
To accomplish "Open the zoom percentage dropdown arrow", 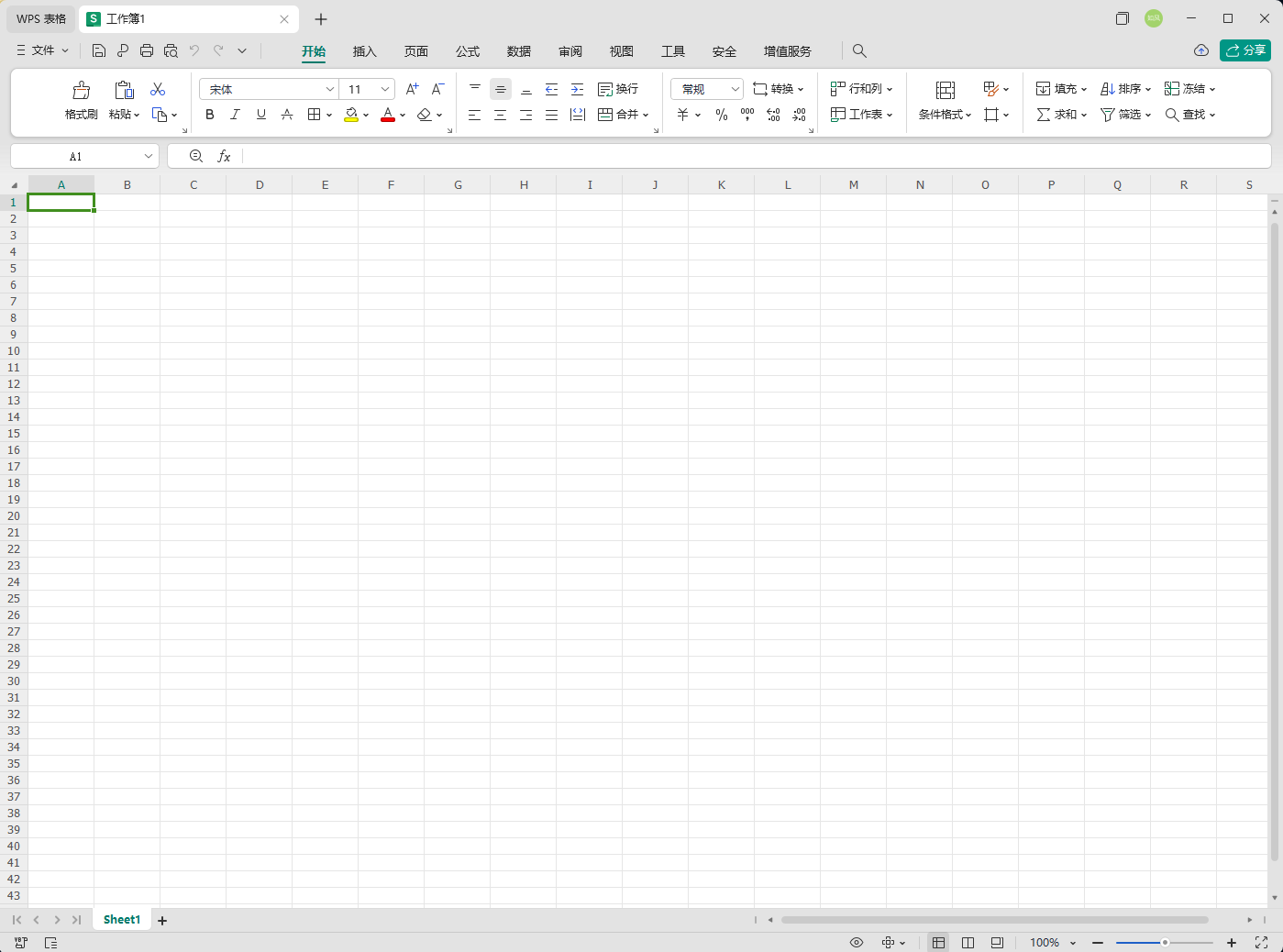I will 1072,943.
